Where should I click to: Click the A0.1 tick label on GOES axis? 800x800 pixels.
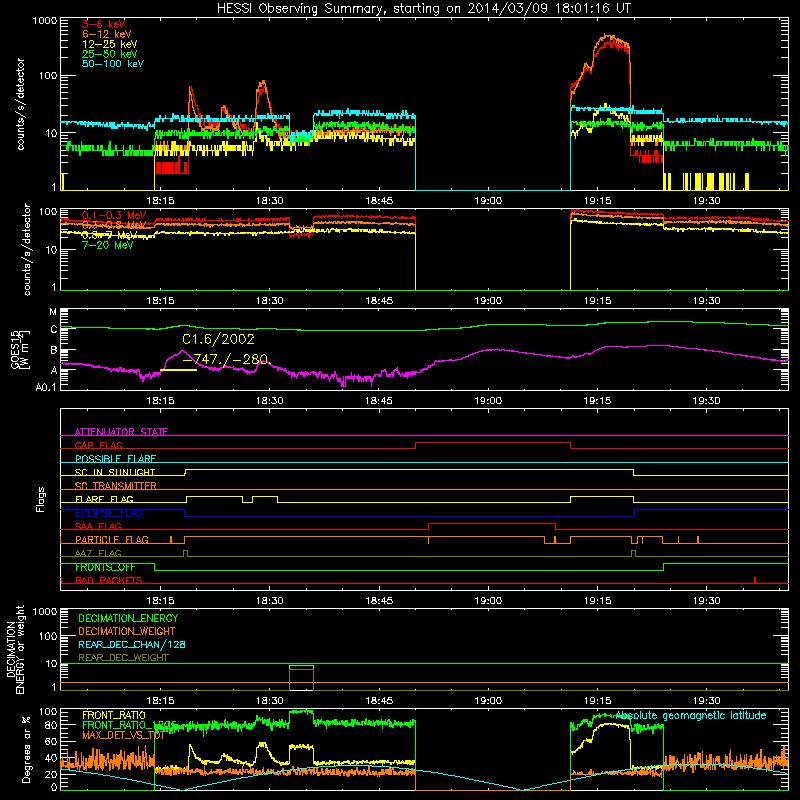(x=46, y=387)
